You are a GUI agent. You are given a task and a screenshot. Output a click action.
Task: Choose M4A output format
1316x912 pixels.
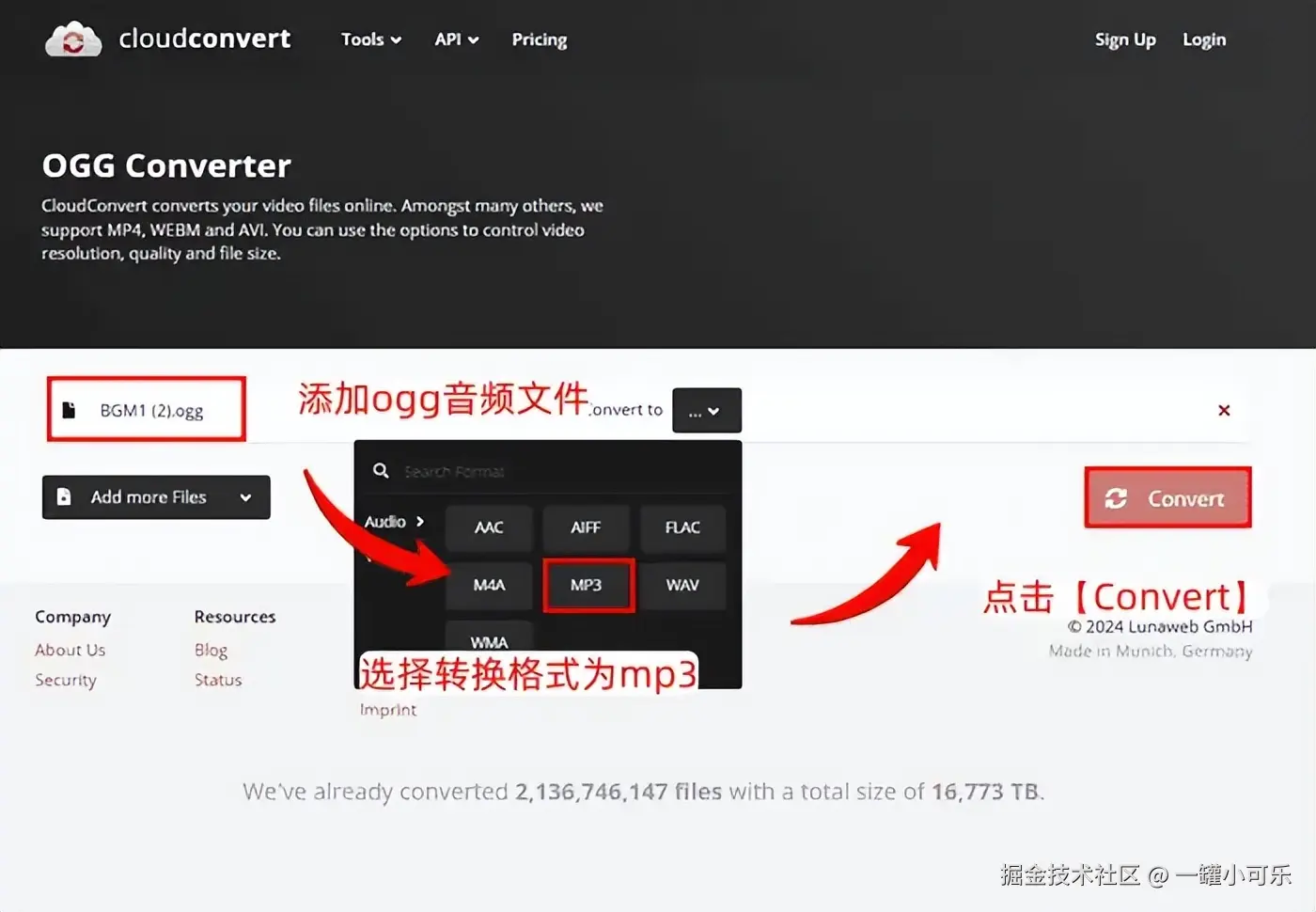coord(489,585)
